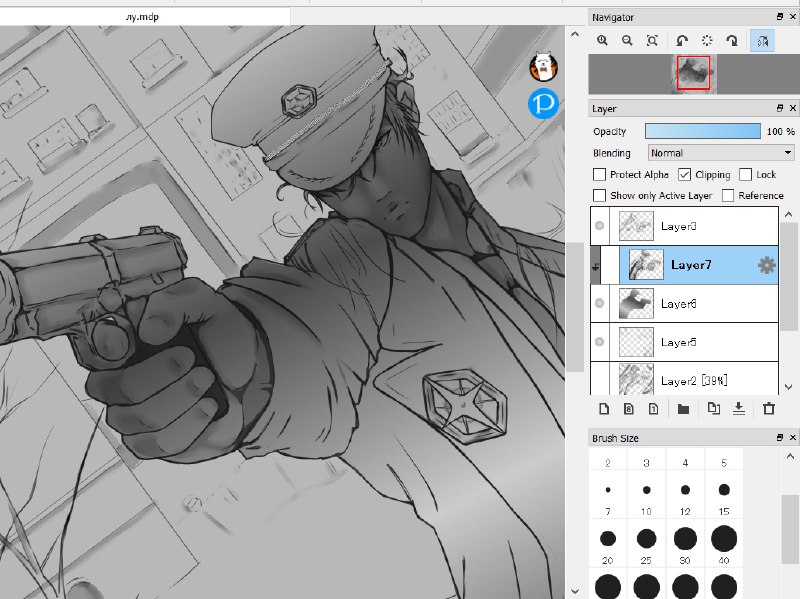
Task: Fit canvas to window in Navigator
Action: (x=652, y=40)
